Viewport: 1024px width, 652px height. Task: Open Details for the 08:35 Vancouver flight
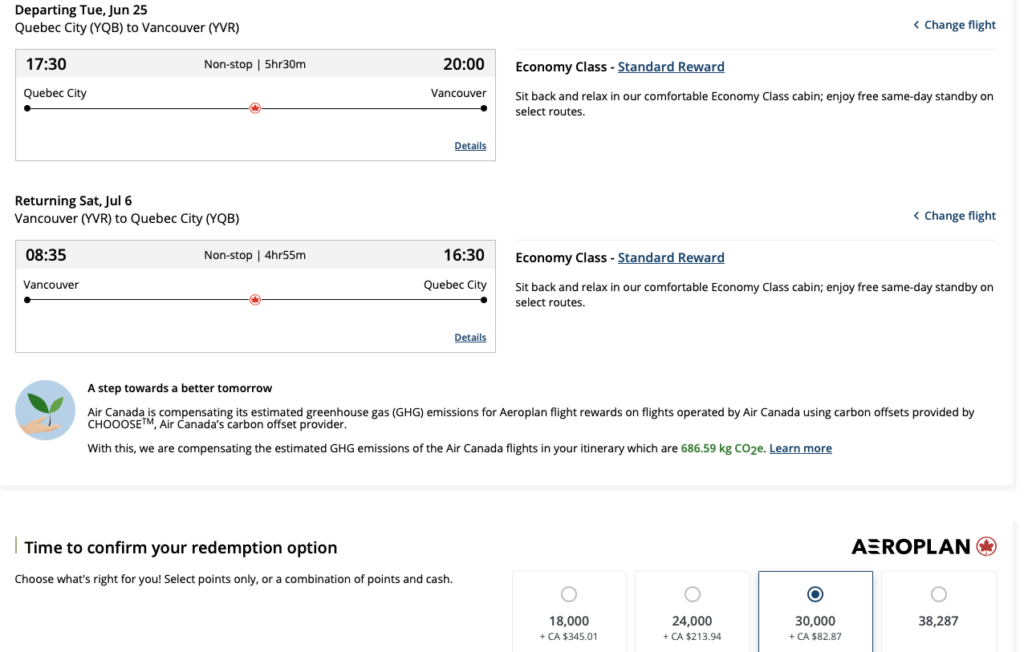(x=470, y=337)
